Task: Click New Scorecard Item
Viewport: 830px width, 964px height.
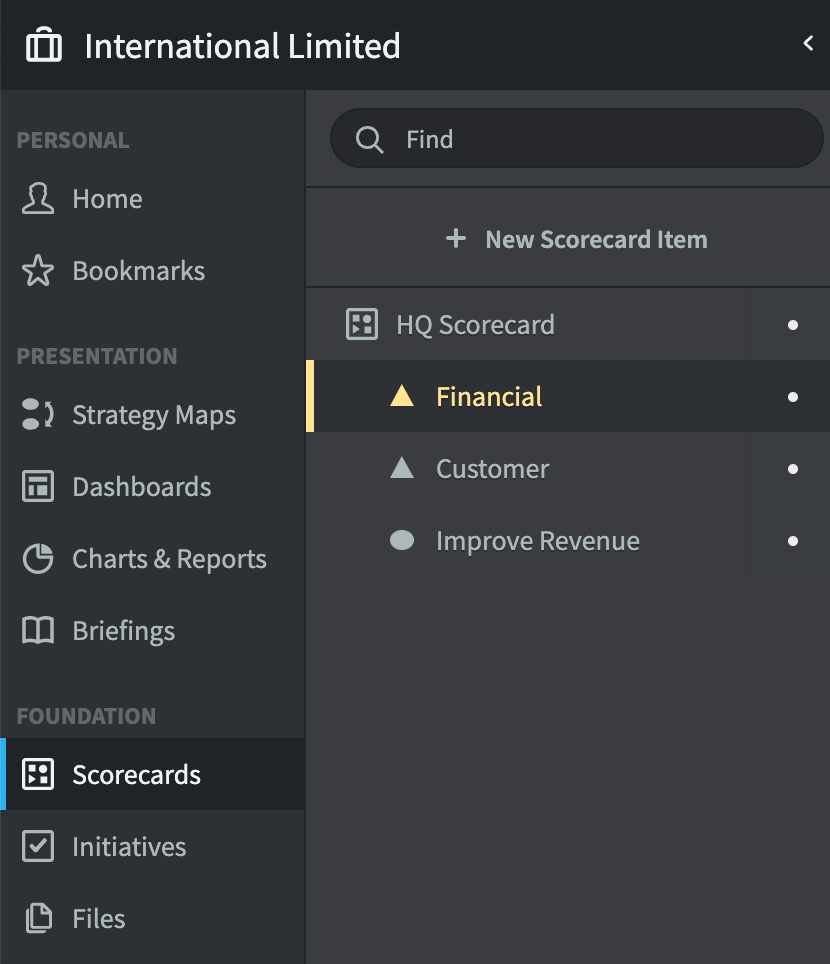Action: (x=577, y=239)
